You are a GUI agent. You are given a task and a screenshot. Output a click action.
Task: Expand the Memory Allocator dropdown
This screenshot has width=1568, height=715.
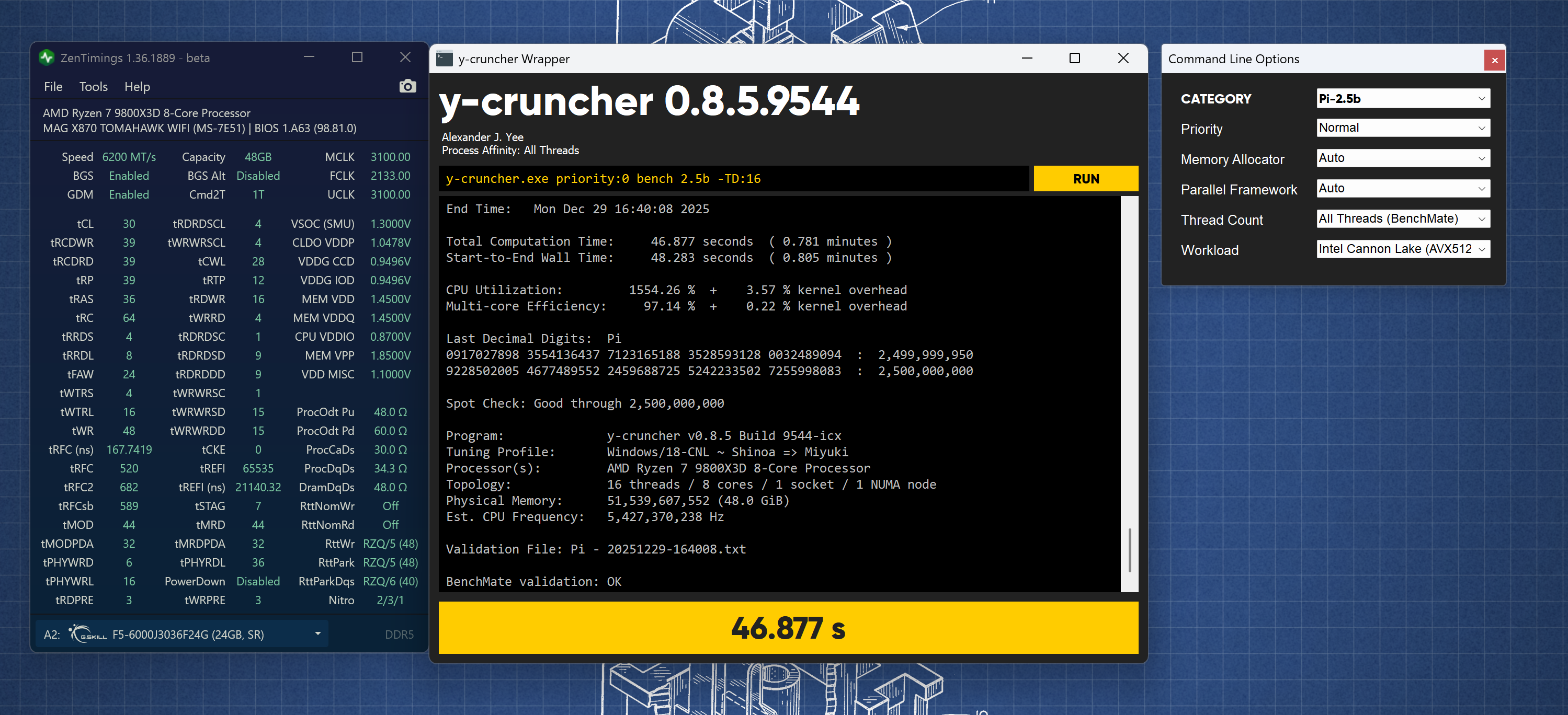[x=1403, y=158]
